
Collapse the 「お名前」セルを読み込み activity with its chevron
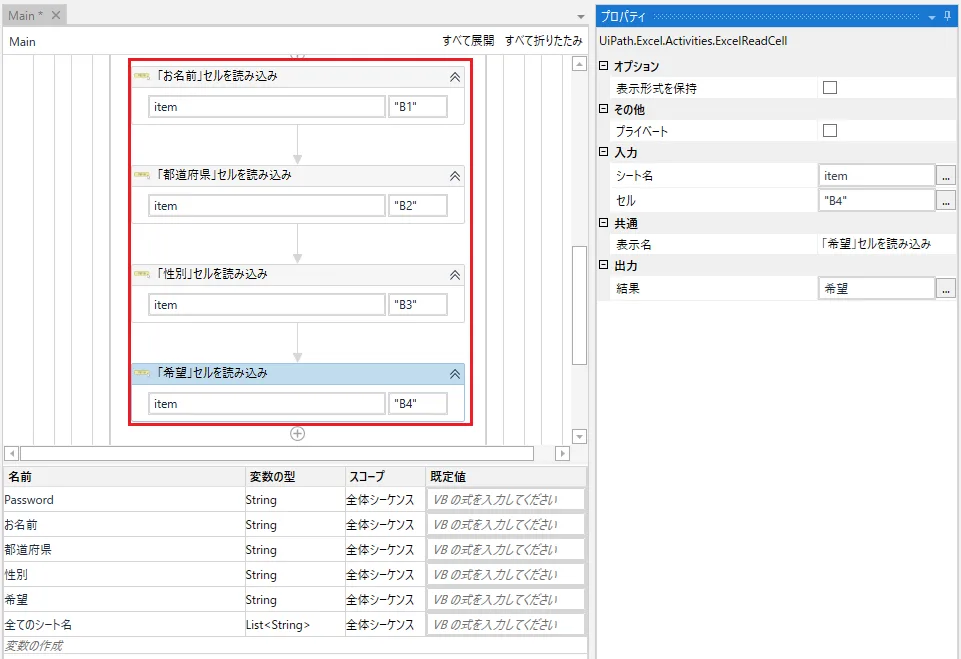pos(453,75)
